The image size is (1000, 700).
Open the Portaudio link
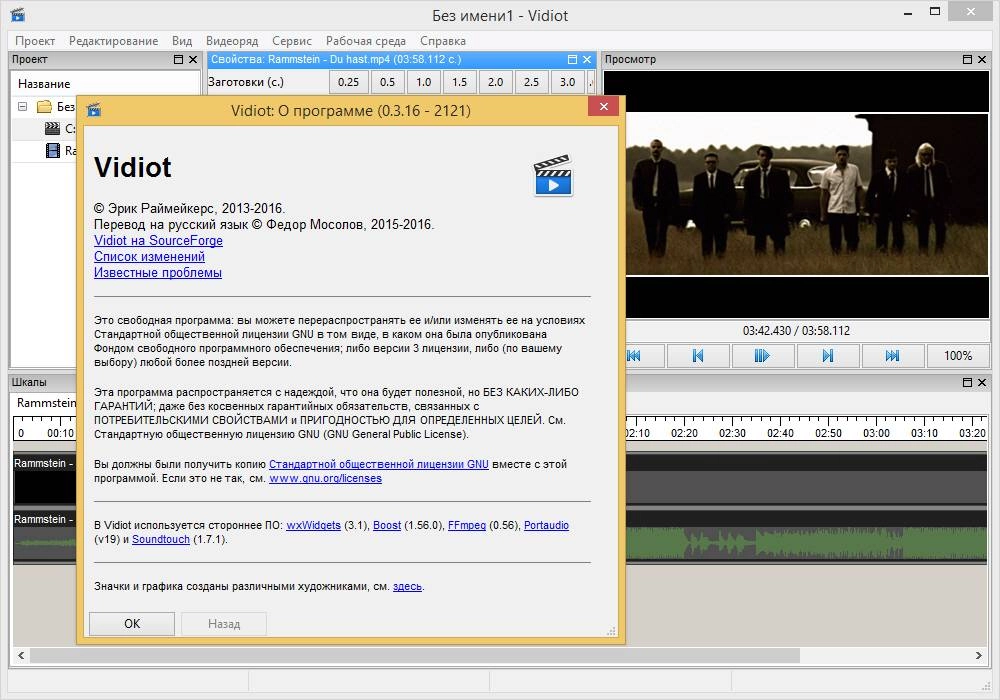point(547,525)
